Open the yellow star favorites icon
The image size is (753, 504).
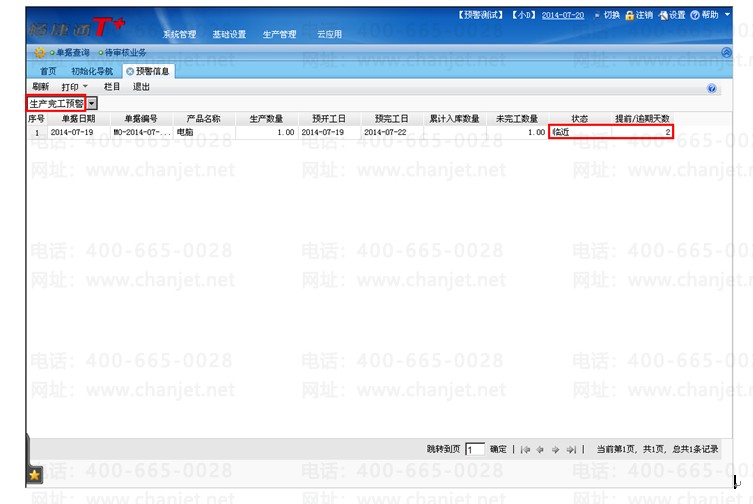34,475
